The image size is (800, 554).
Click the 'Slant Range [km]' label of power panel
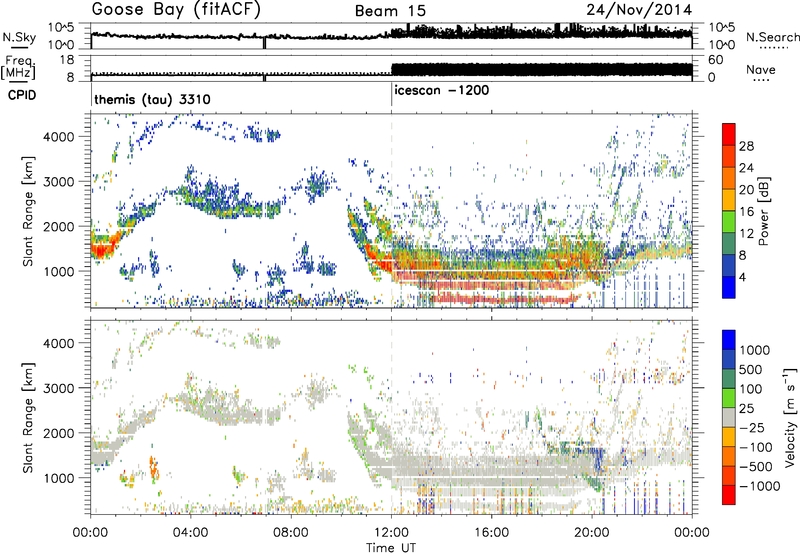[28, 211]
